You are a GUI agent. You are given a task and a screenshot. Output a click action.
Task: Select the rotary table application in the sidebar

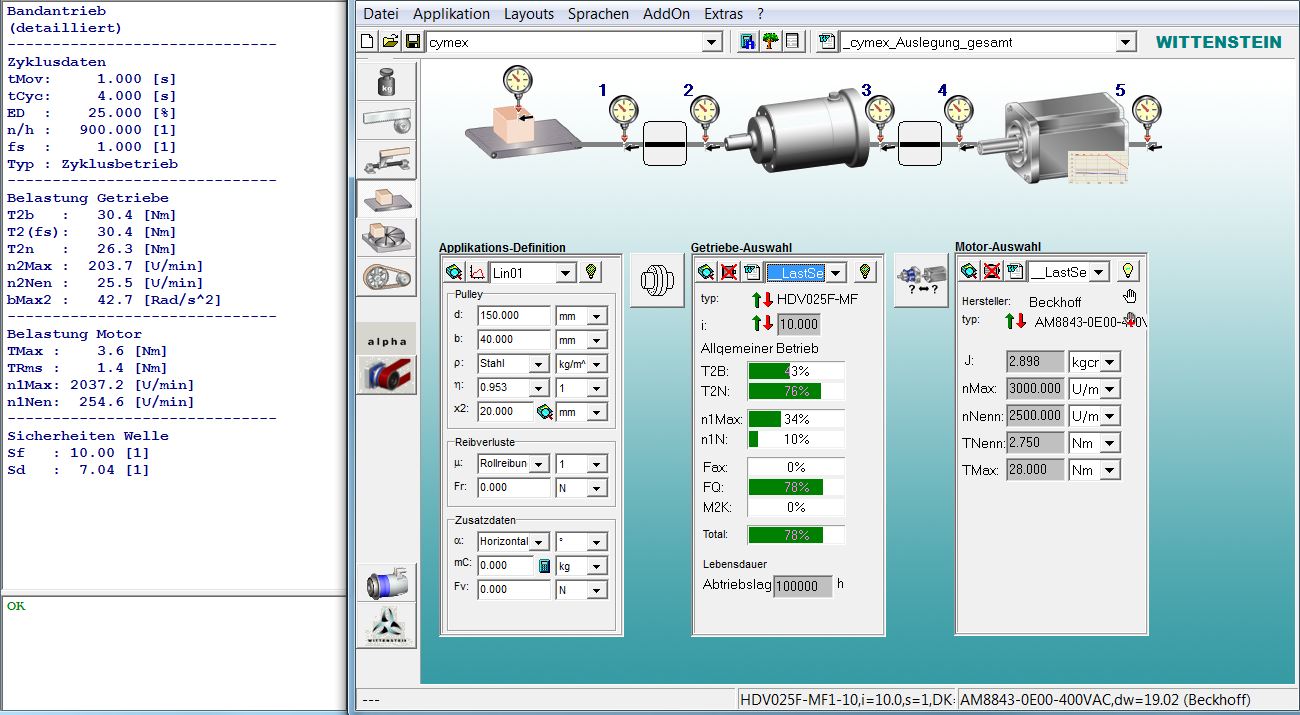coord(388,237)
